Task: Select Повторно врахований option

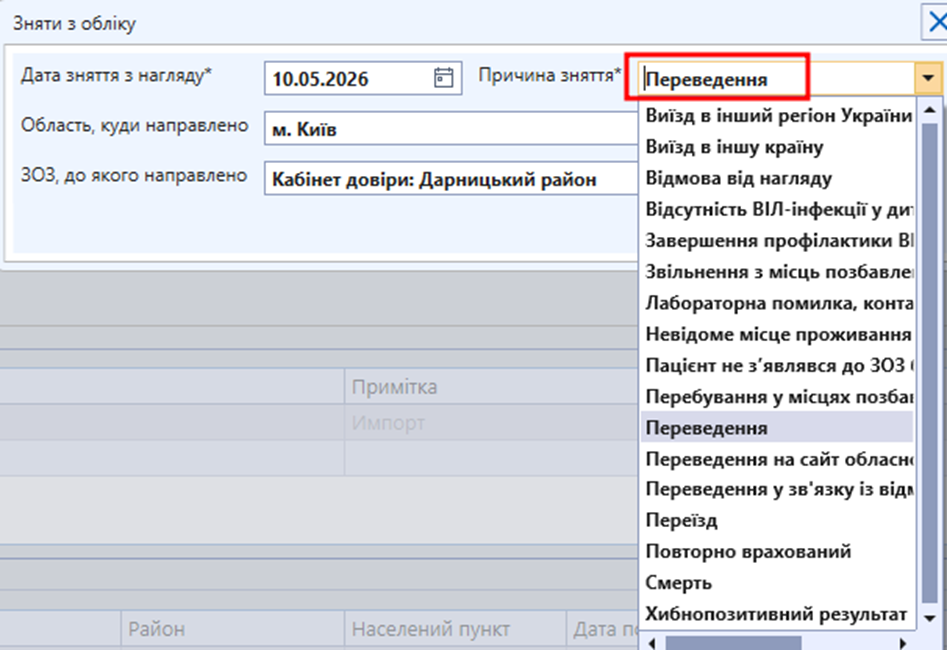Action: coord(778,551)
